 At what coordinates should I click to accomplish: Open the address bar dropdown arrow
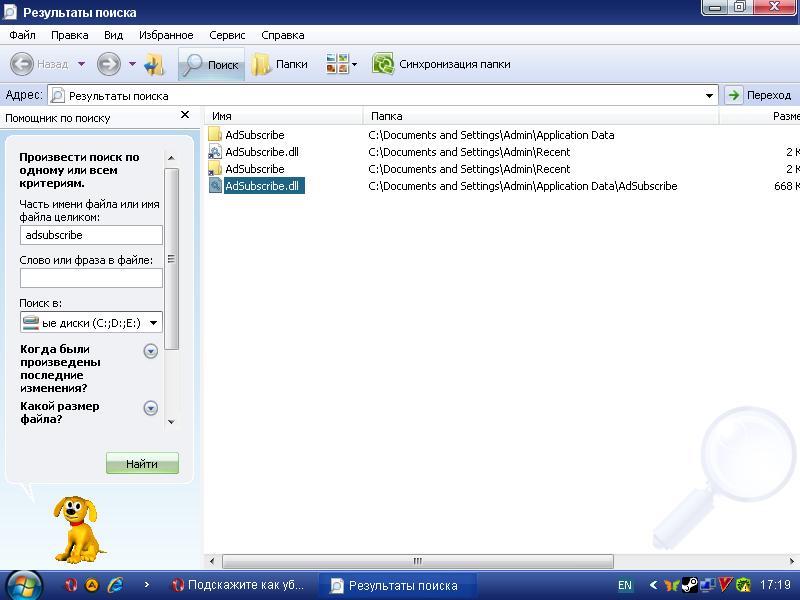[710, 96]
